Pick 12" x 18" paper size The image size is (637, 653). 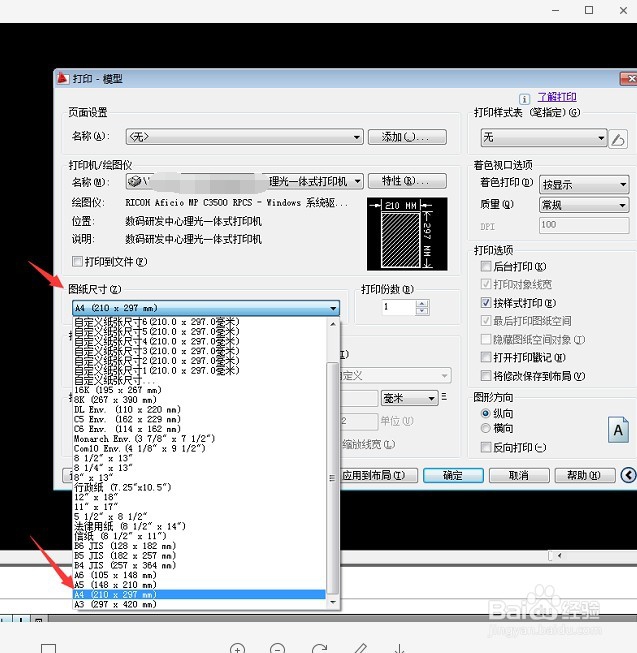[x=199, y=497]
